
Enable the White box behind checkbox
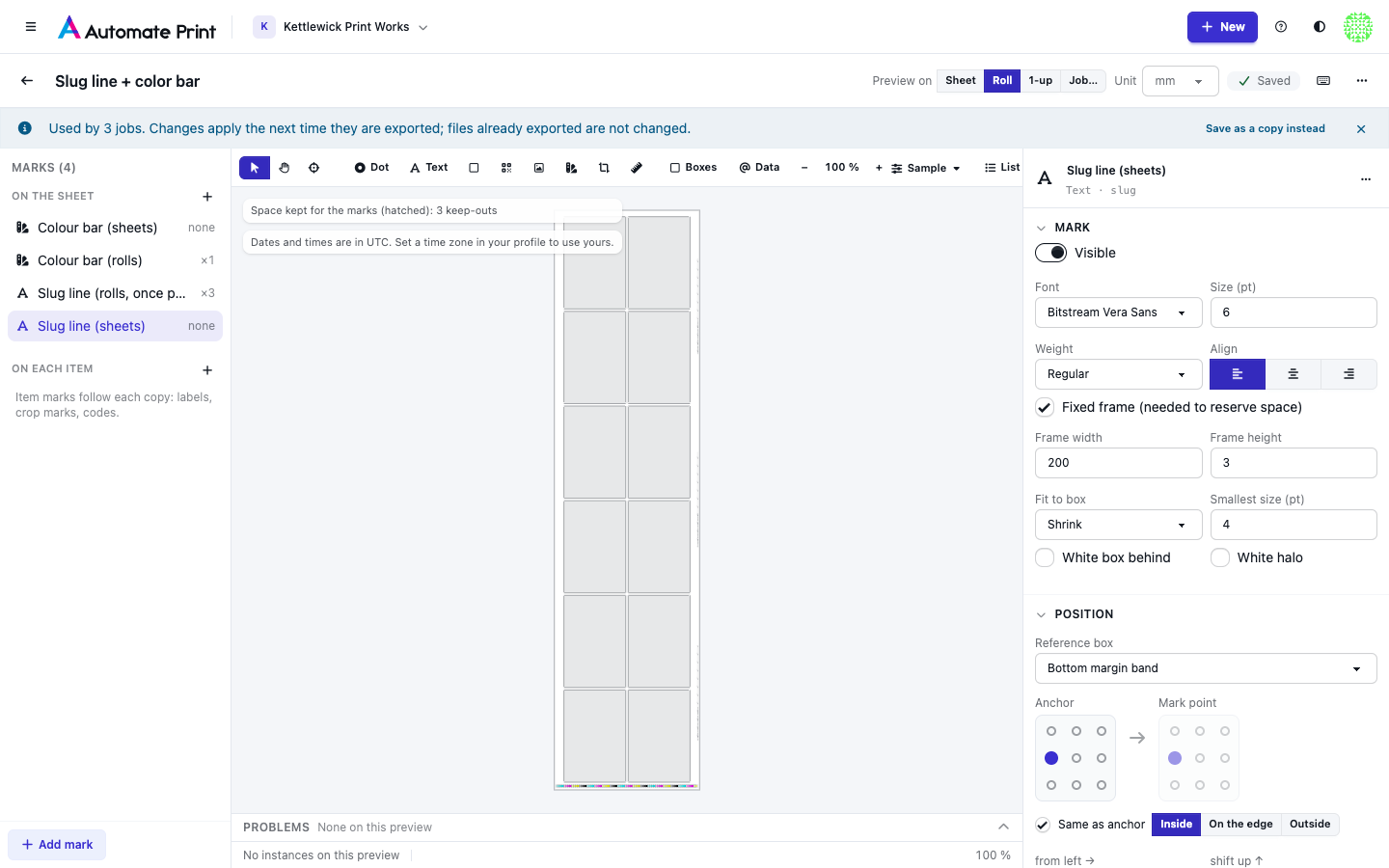click(1045, 557)
